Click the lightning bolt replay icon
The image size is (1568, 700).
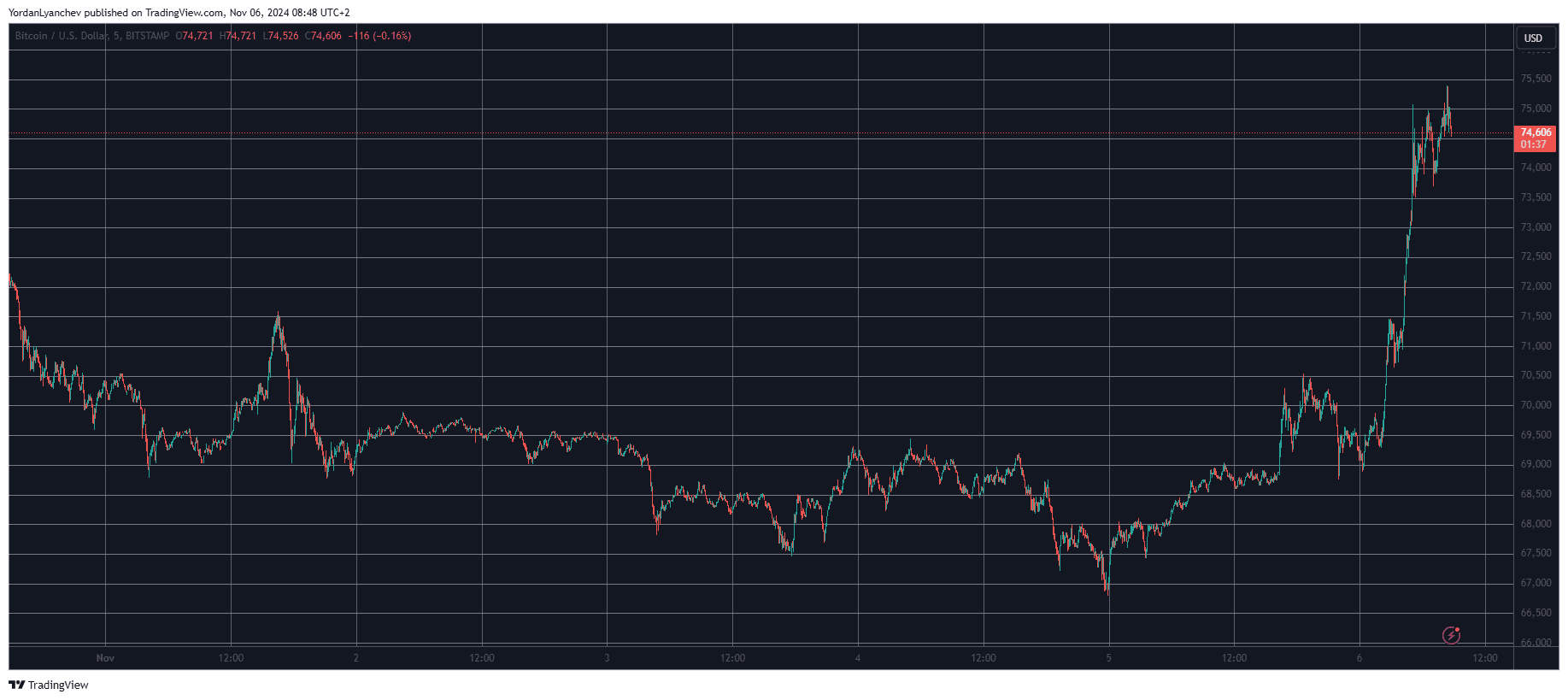1451,635
